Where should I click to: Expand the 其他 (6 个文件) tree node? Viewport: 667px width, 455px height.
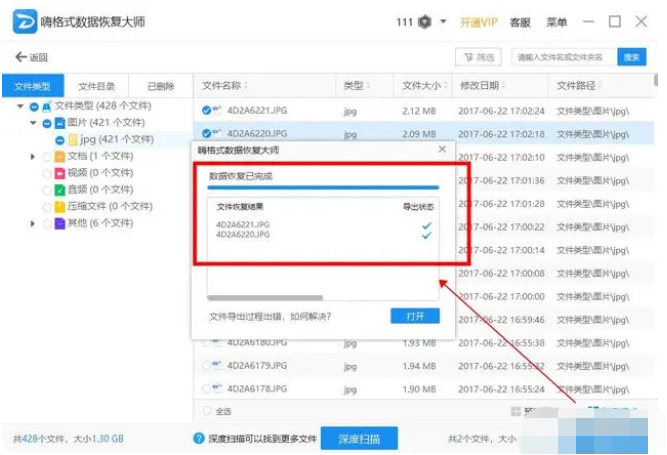pos(33,223)
